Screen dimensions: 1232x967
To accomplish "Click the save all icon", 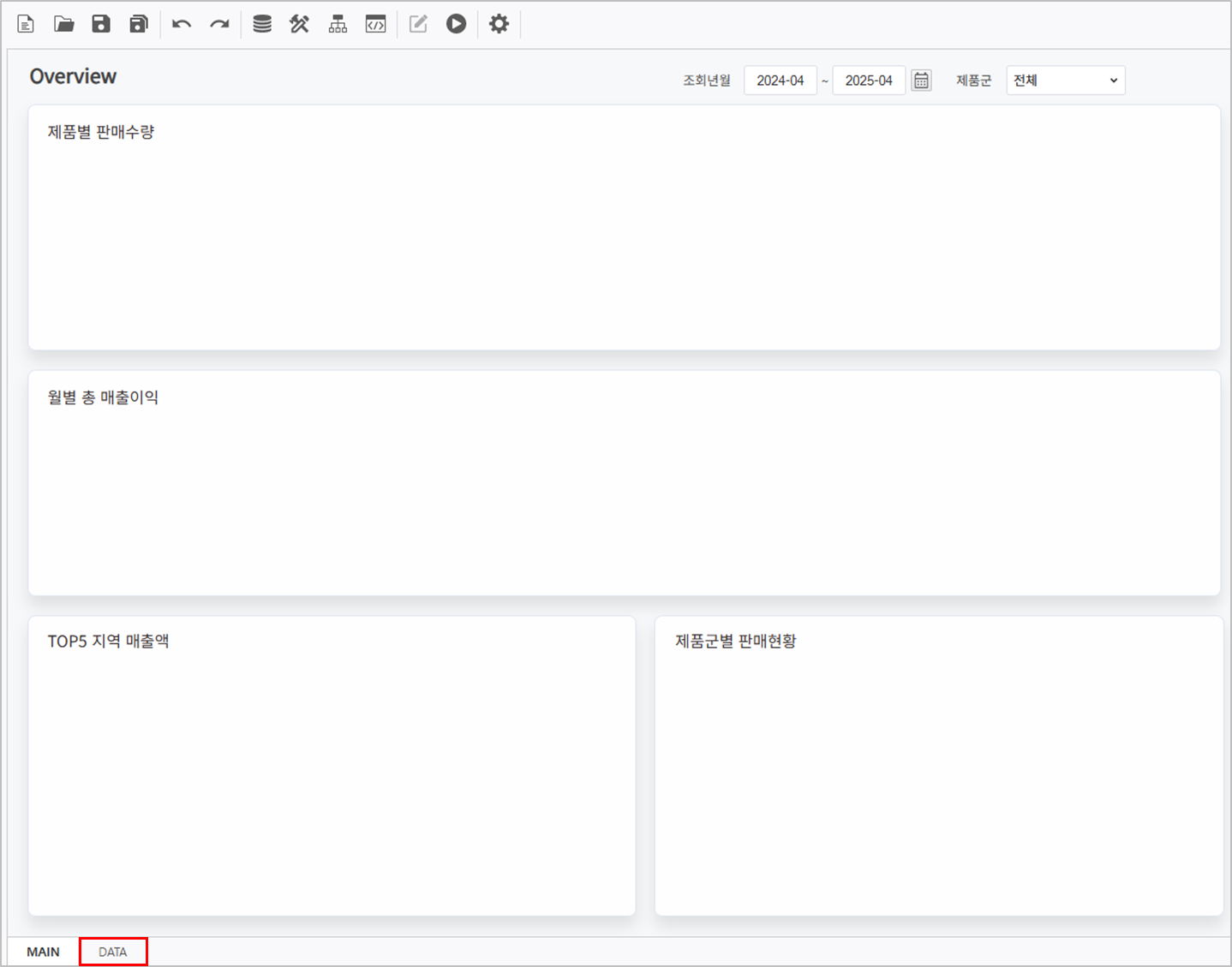I will tap(139, 24).
